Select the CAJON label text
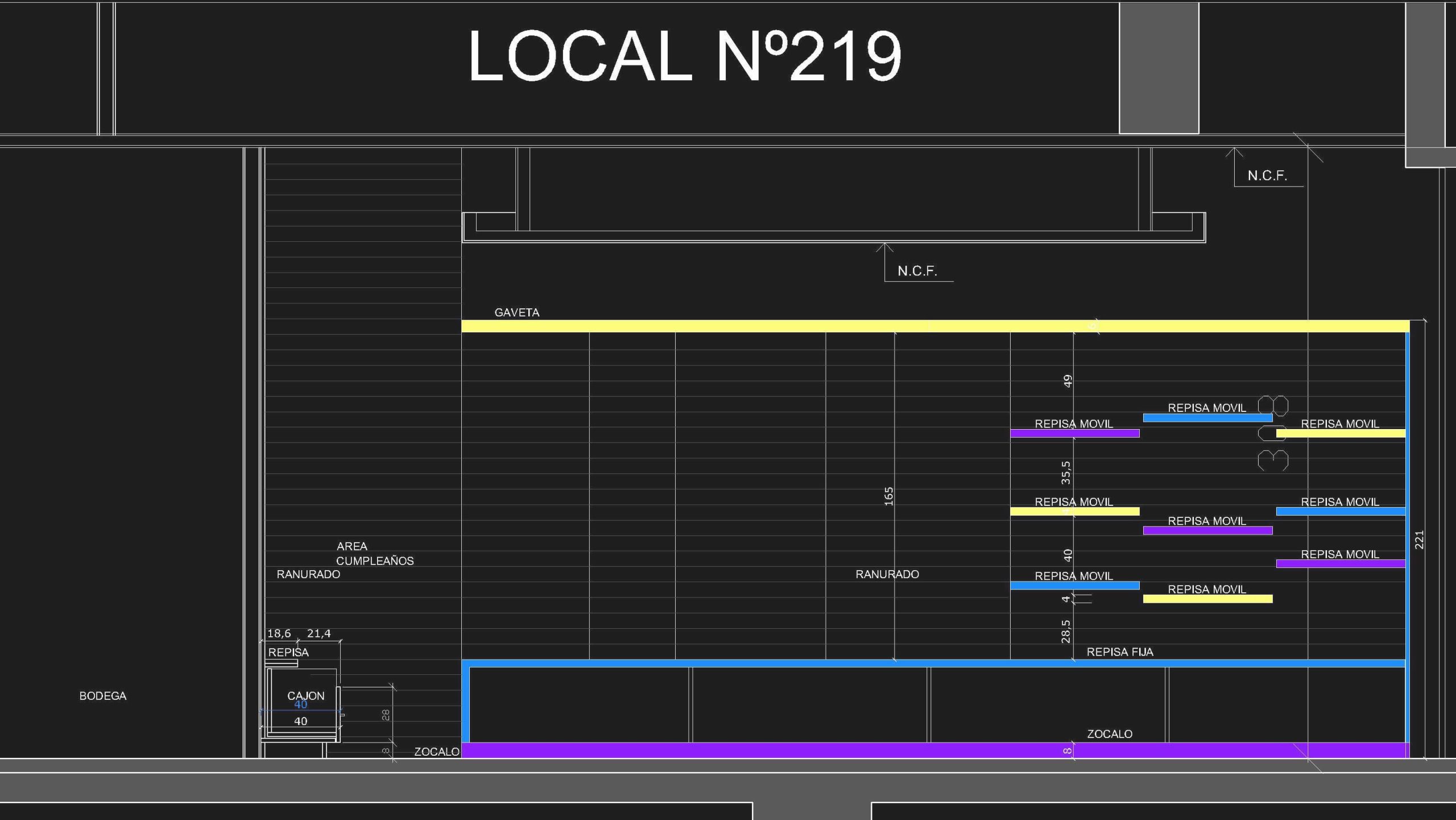Screen dimensions: 1456x820 pyautogui.click(x=305, y=695)
